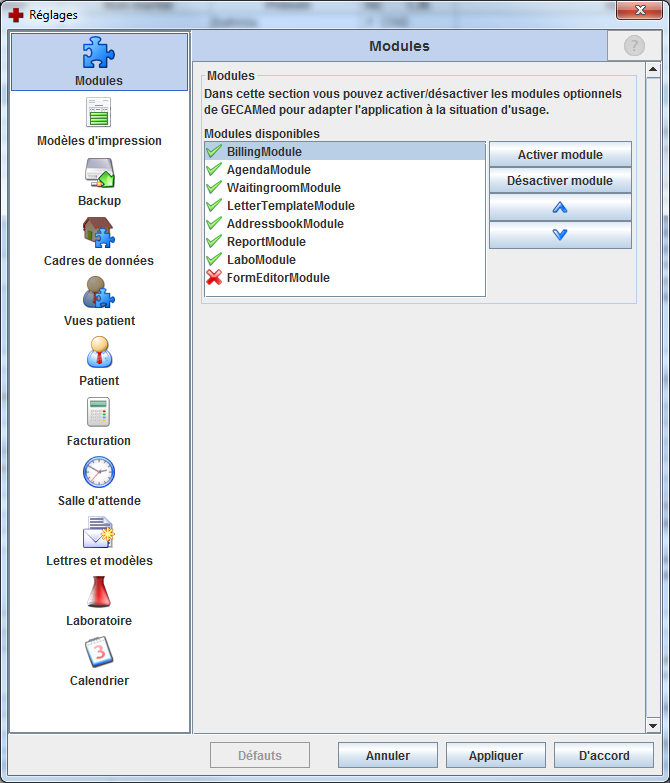Click scrollbar down arrow at bottom
The height and width of the screenshot is (783, 670).
pyautogui.click(x=652, y=725)
